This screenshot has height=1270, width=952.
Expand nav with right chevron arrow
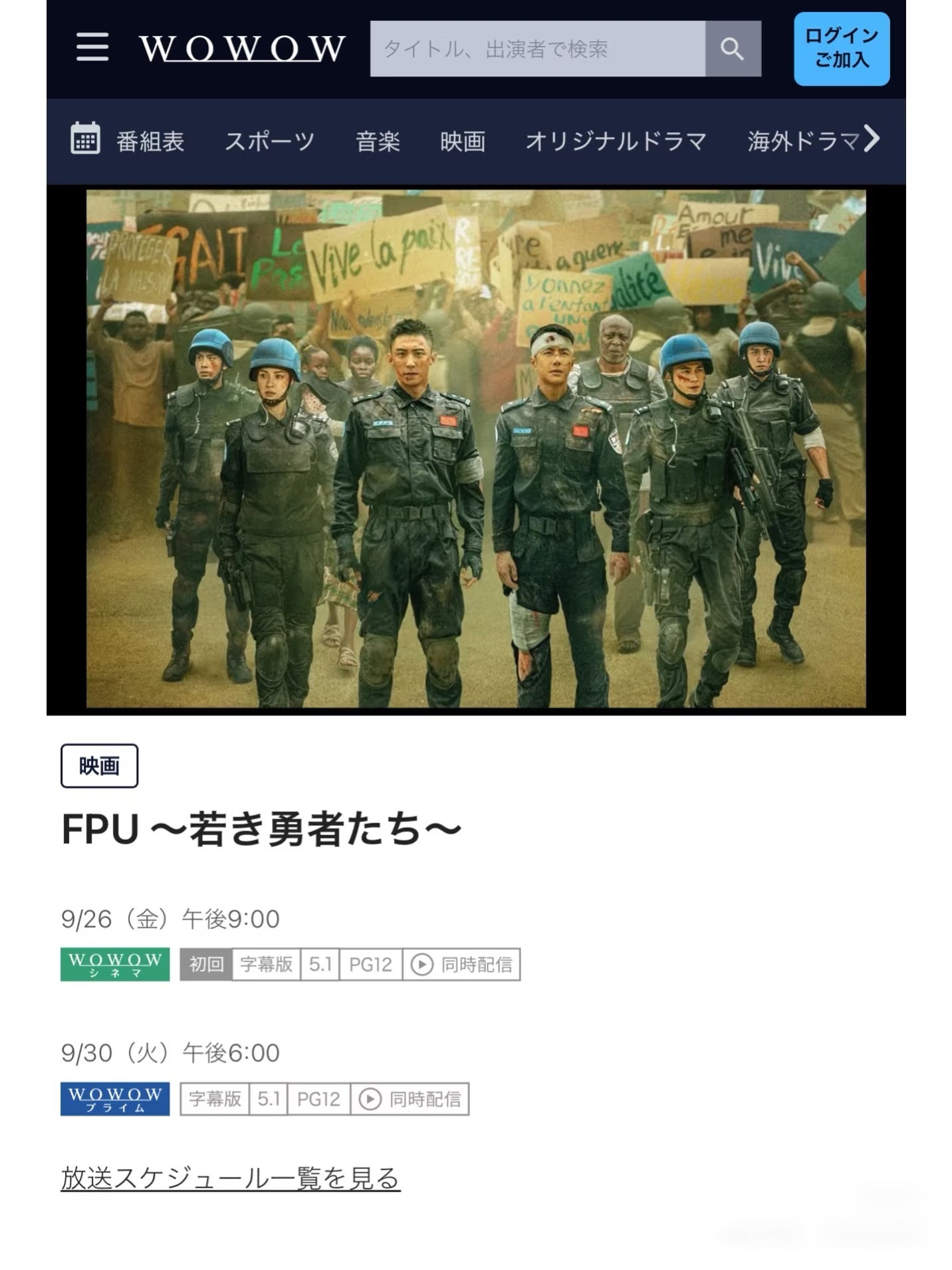pos(872,139)
